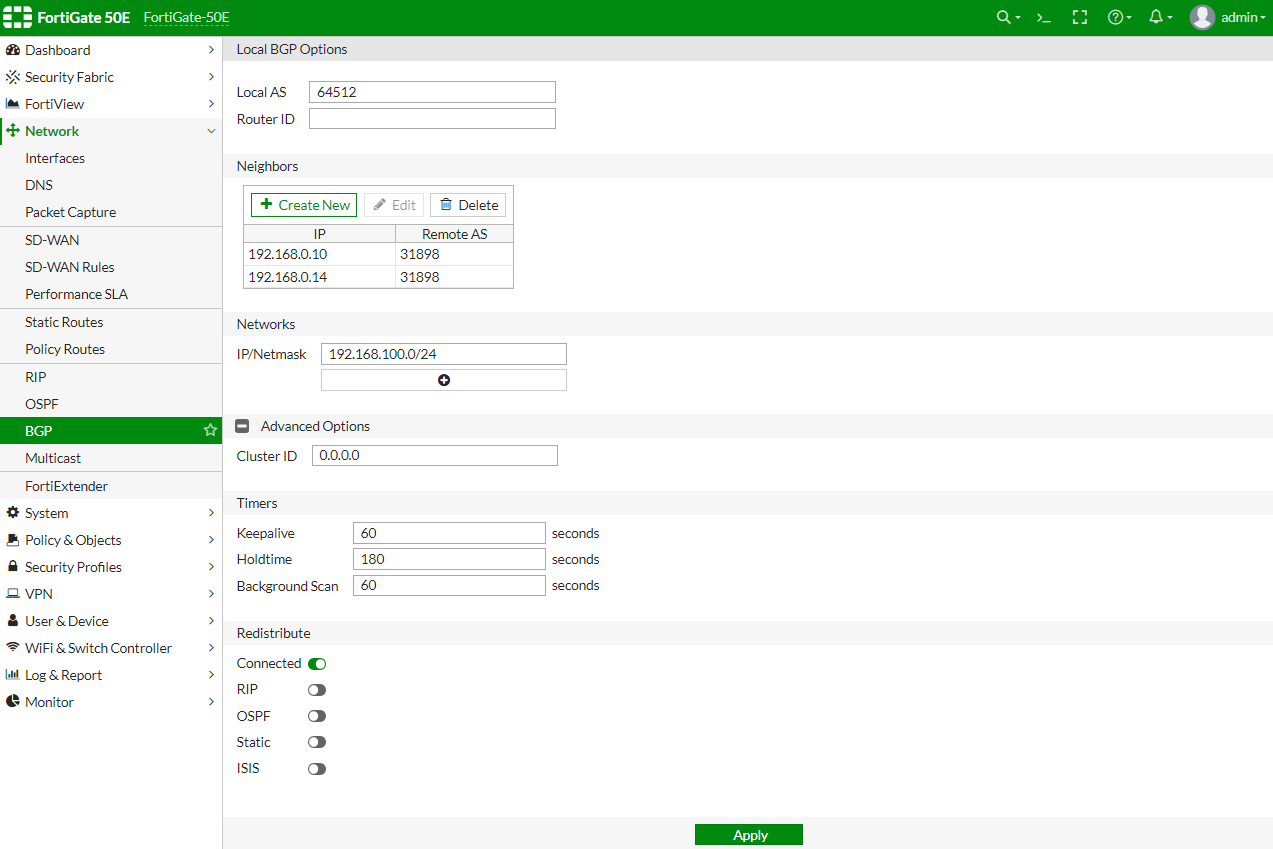Open the help menu in the top bar

[1116, 17]
